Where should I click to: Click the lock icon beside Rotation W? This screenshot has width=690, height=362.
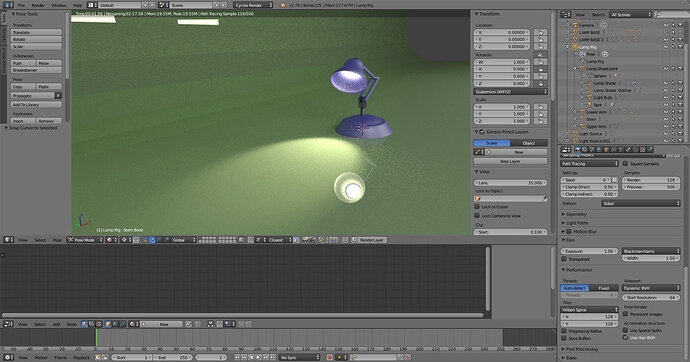(540, 62)
